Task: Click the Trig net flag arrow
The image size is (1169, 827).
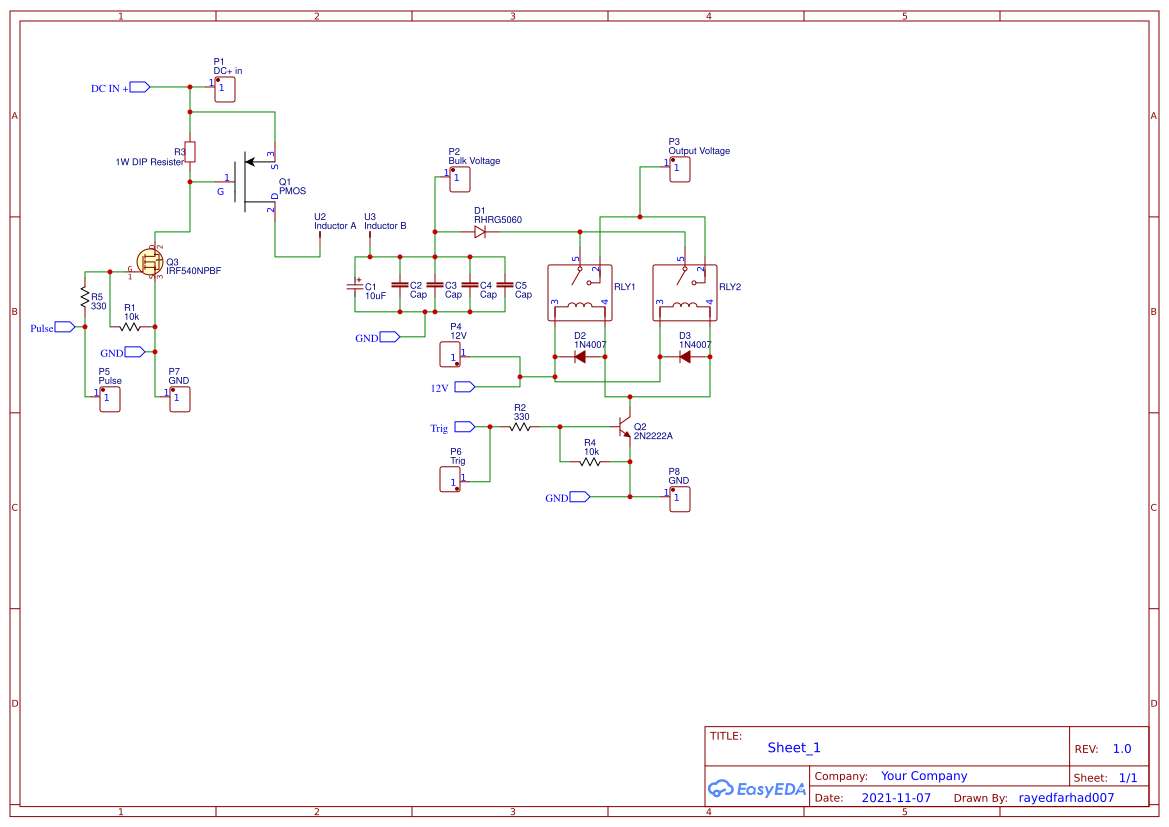Action: [x=462, y=427]
